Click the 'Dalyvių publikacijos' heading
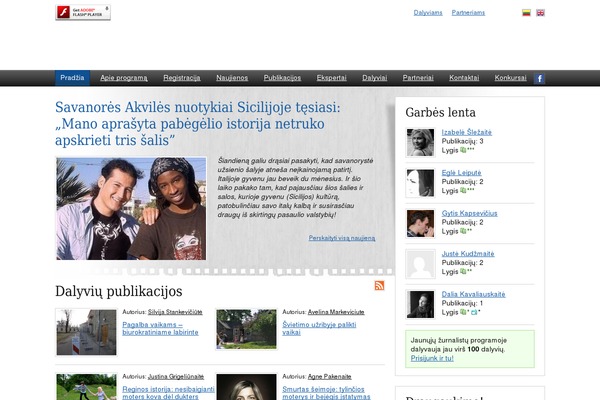 pos(119,291)
